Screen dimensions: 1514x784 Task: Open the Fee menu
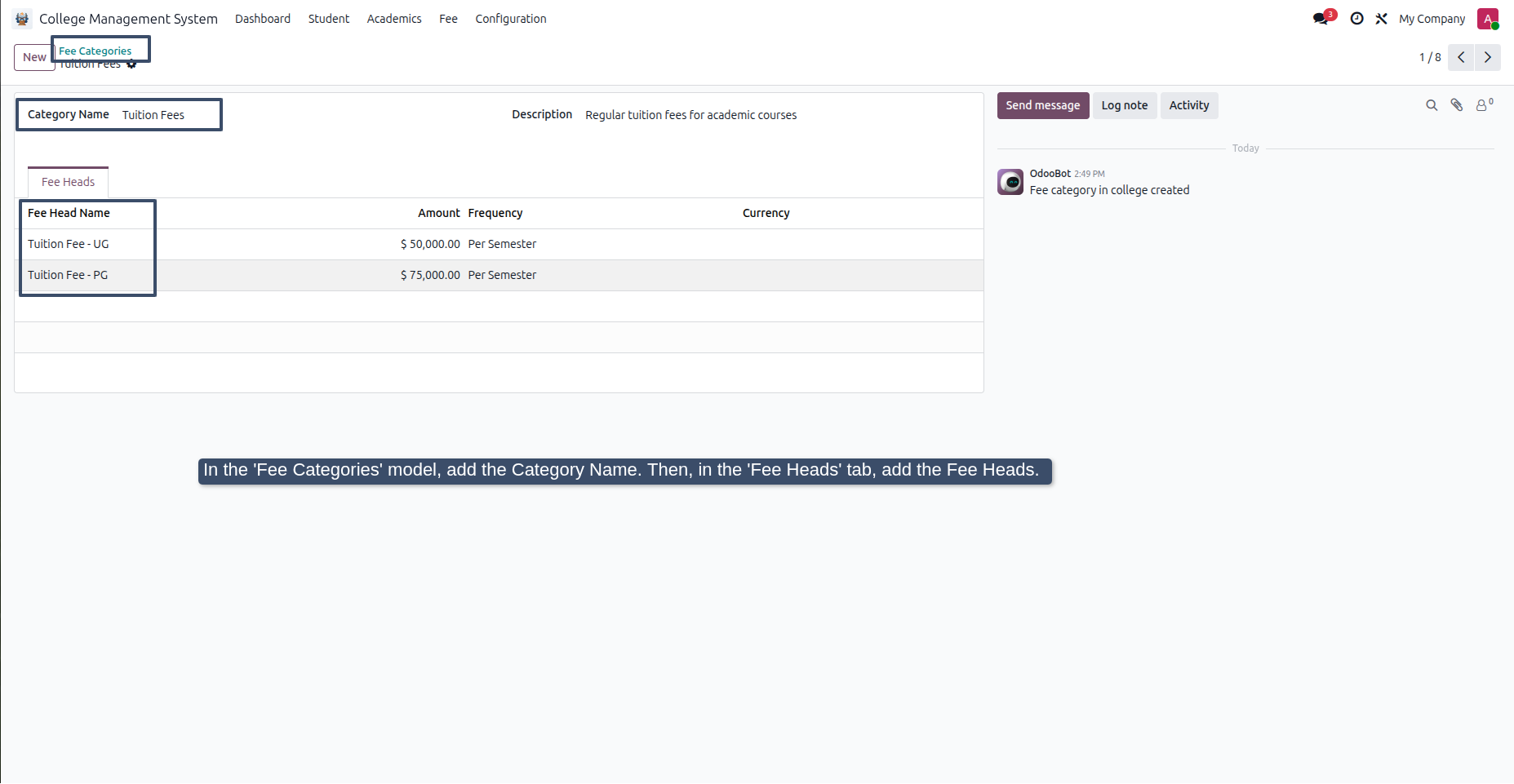(448, 18)
